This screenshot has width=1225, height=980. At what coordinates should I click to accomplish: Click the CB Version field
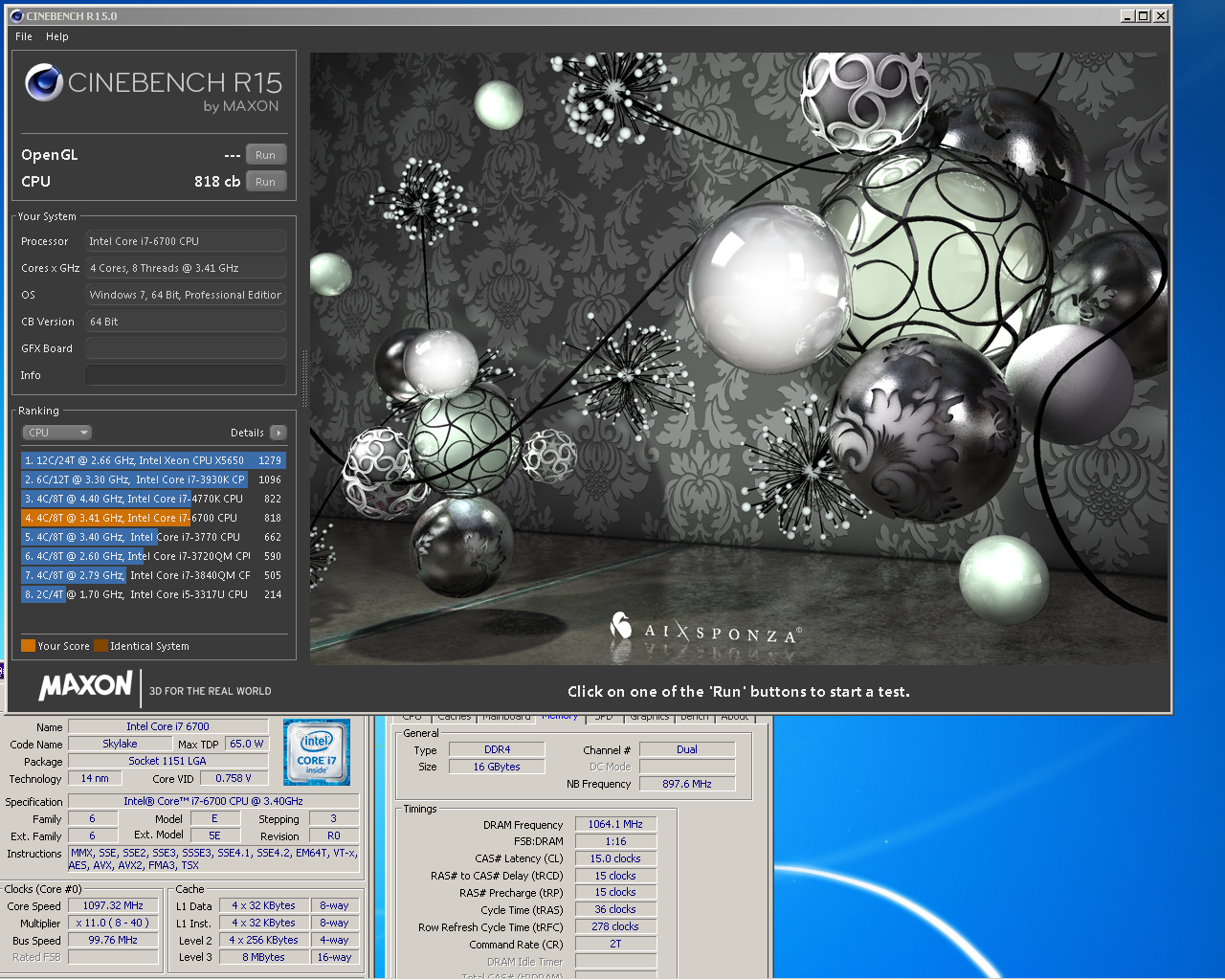pos(186,322)
